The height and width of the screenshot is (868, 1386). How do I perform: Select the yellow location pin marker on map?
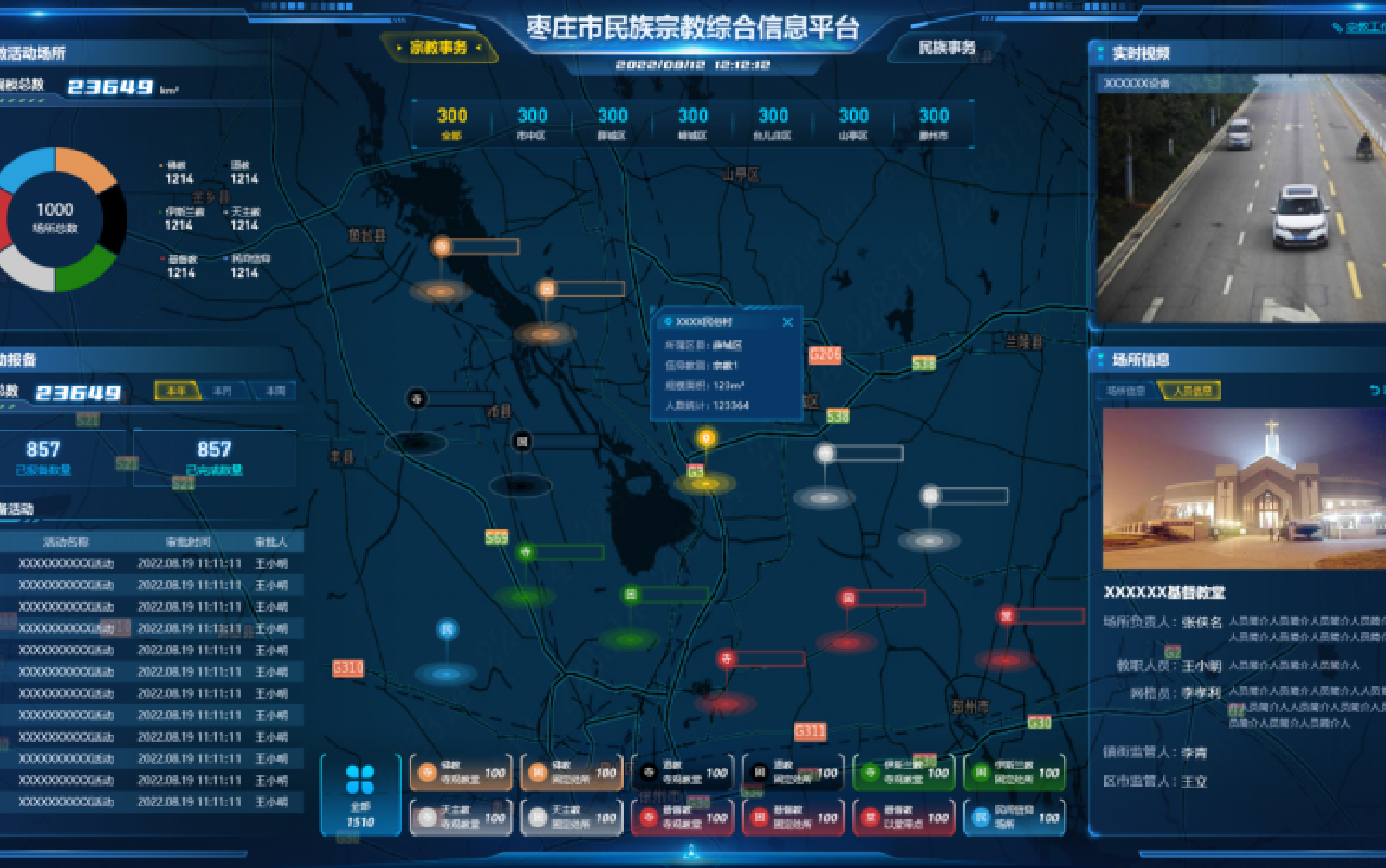pos(706,439)
